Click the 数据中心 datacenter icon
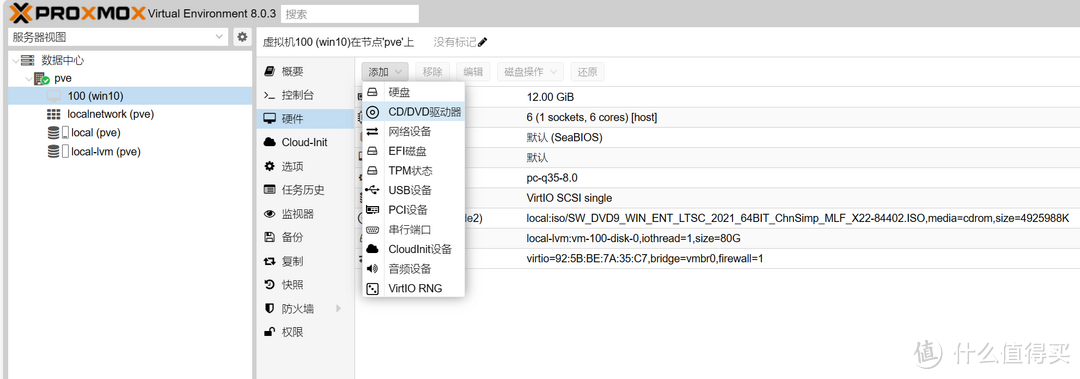The height and width of the screenshot is (379, 1080). (28, 61)
